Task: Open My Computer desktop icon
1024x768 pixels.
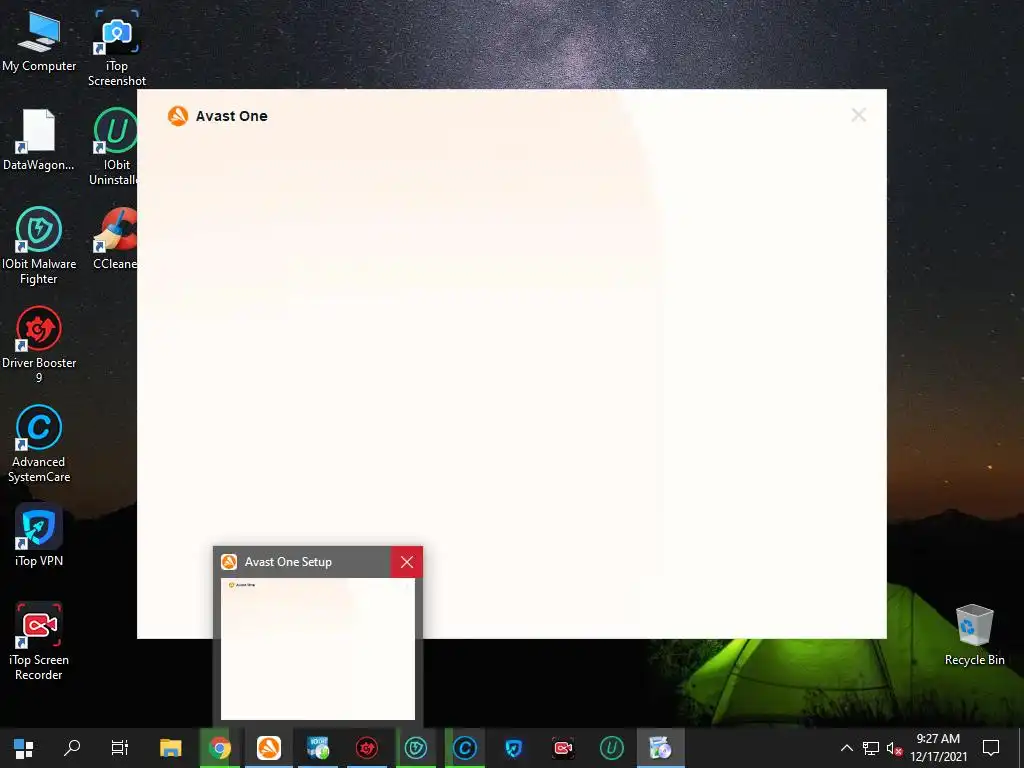Action: tap(39, 40)
